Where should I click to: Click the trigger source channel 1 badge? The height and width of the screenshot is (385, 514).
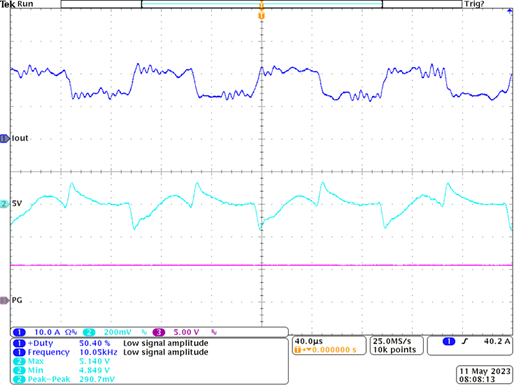(x=449, y=341)
